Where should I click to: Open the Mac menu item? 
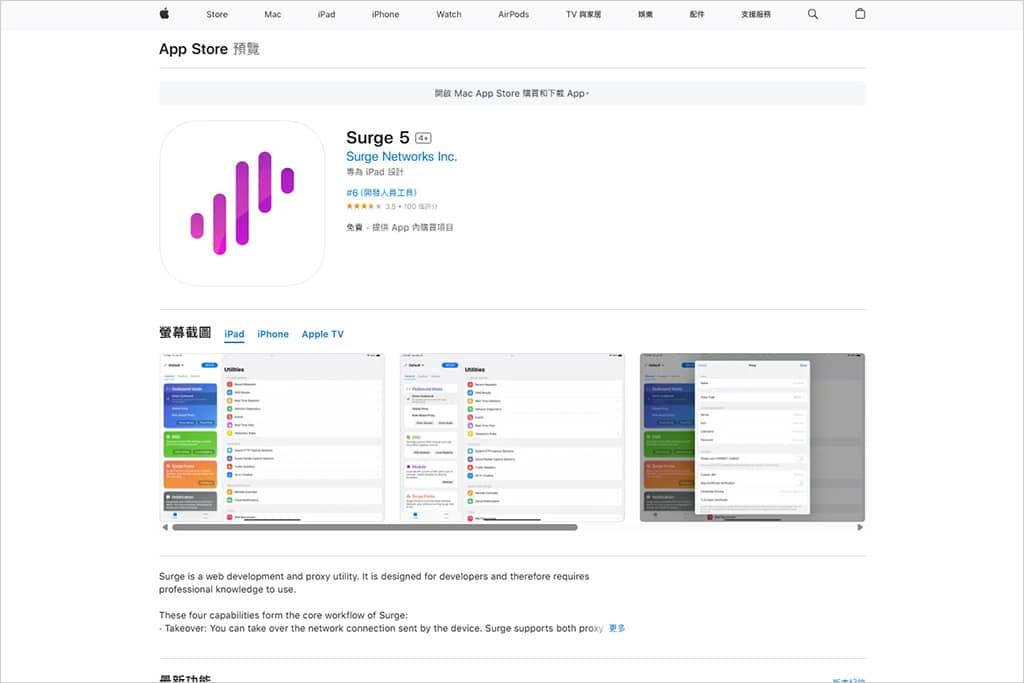272,14
